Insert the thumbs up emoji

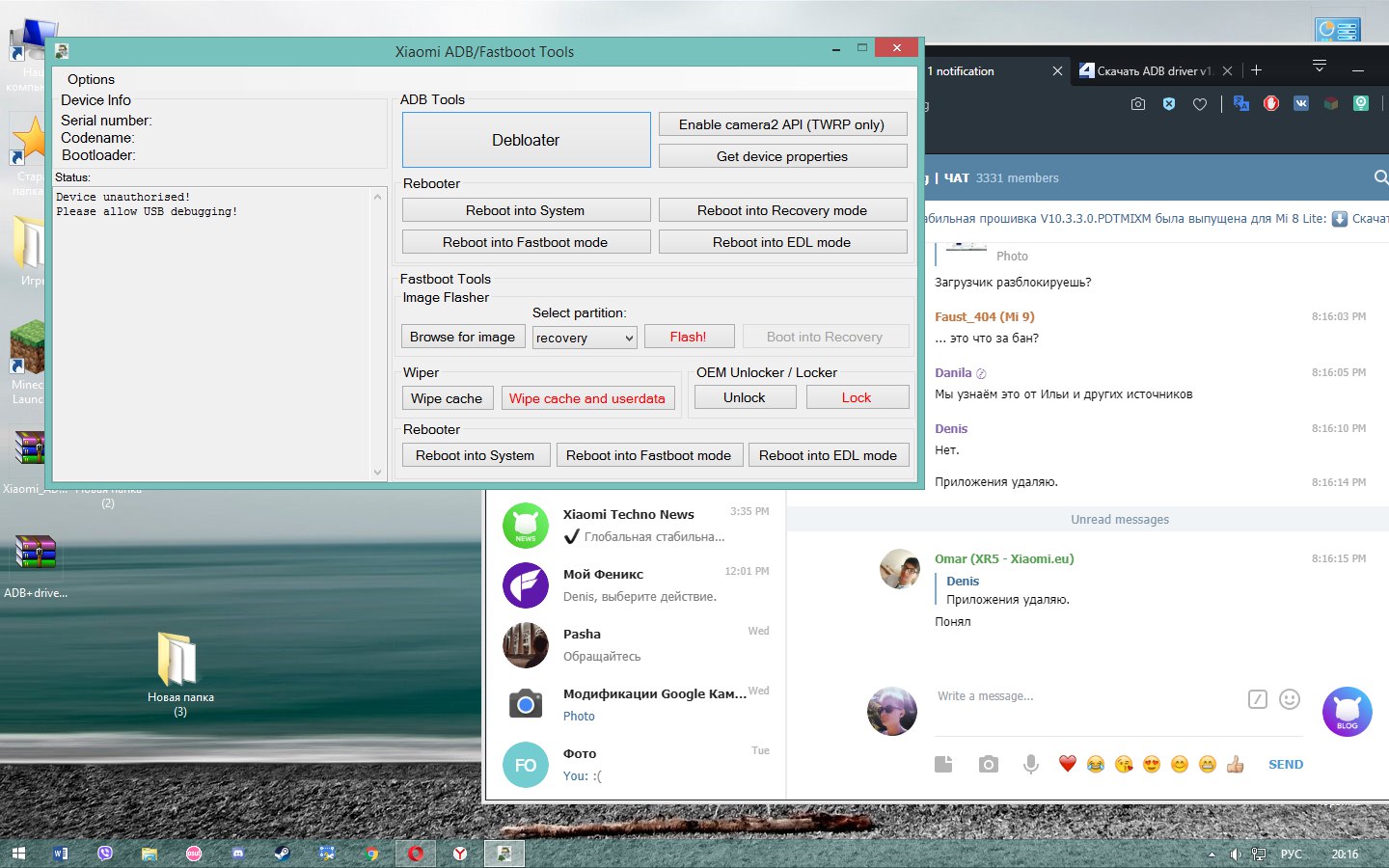coord(1236,764)
